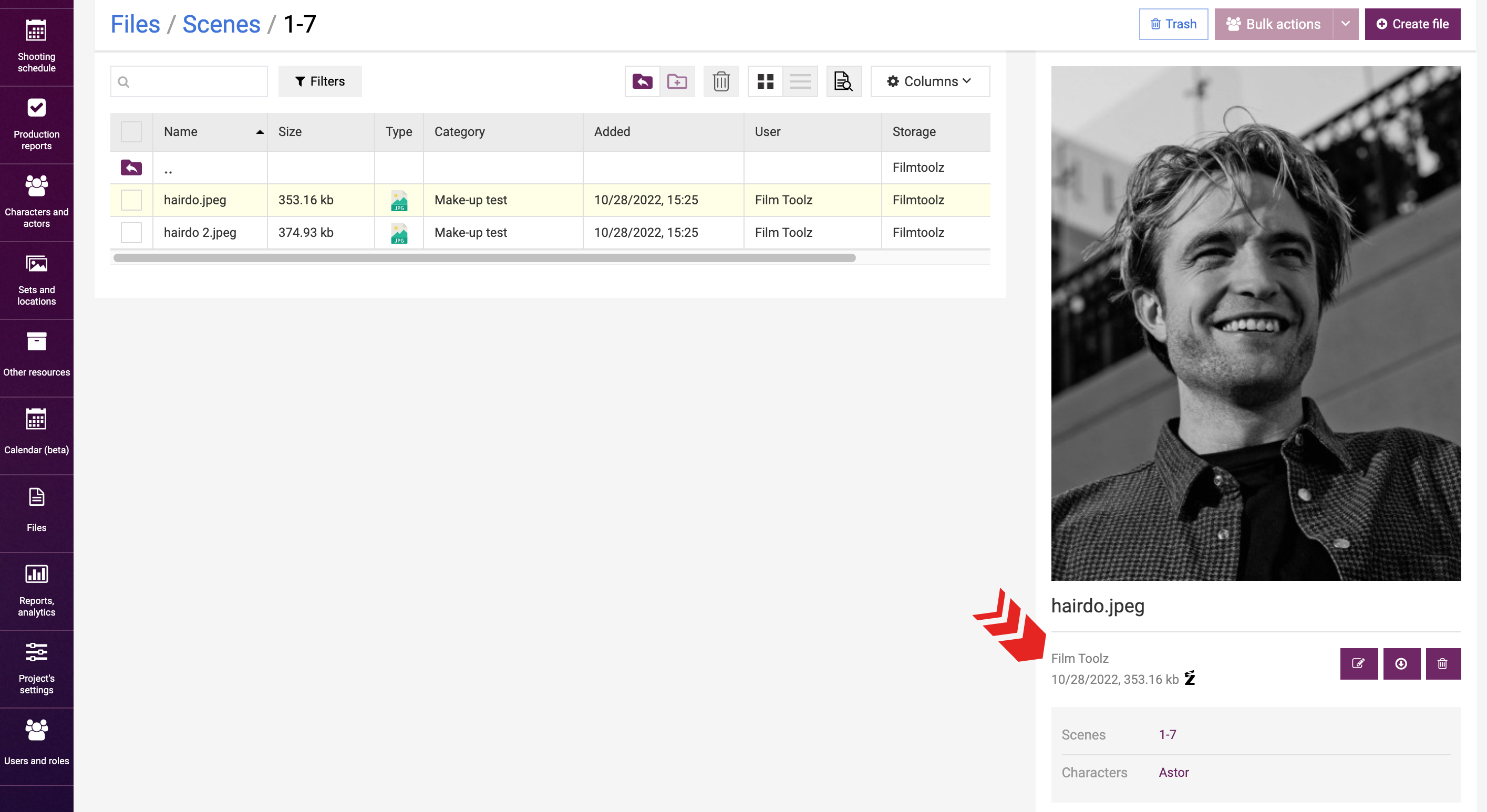Switch to list view
The image size is (1487, 812).
(800, 81)
